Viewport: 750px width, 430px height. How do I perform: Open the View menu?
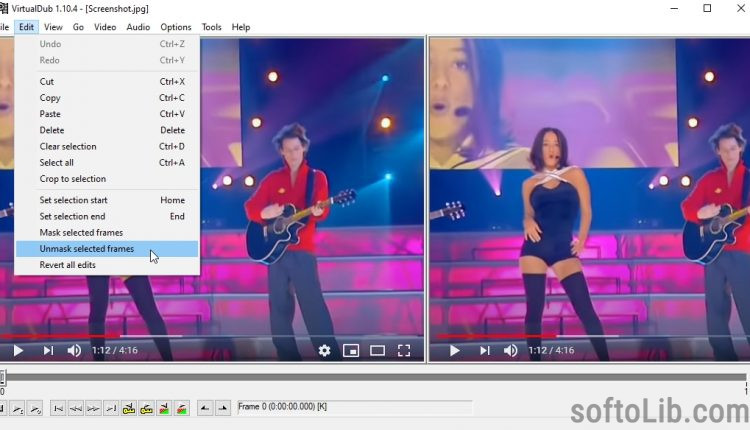pos(53,27)
